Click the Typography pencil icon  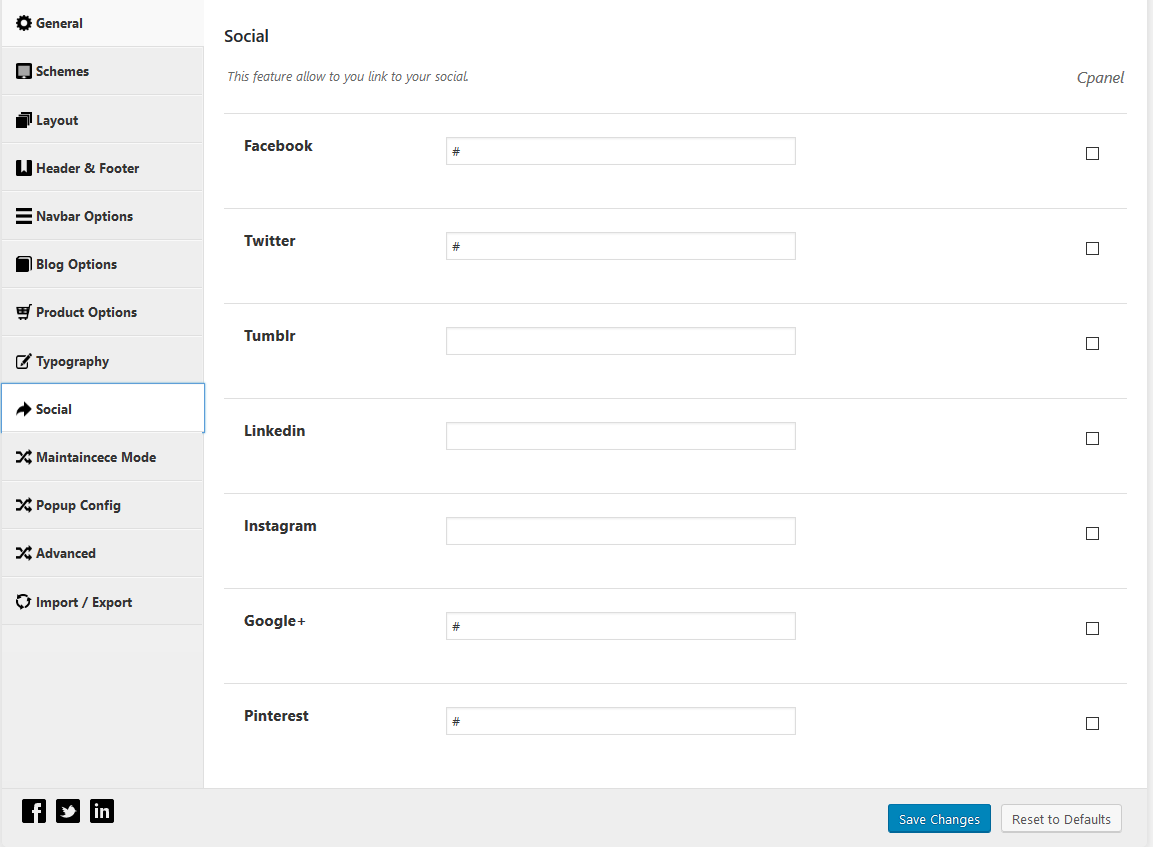pos(24,361)
